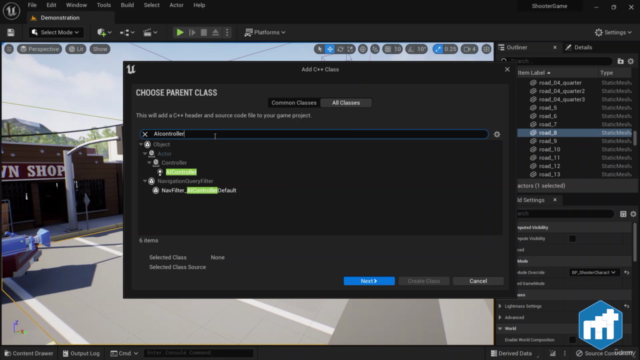This screenshot has height=360, width=640.
Task: Open the Blueprints dropdown icon
Action: pos(127,32)
